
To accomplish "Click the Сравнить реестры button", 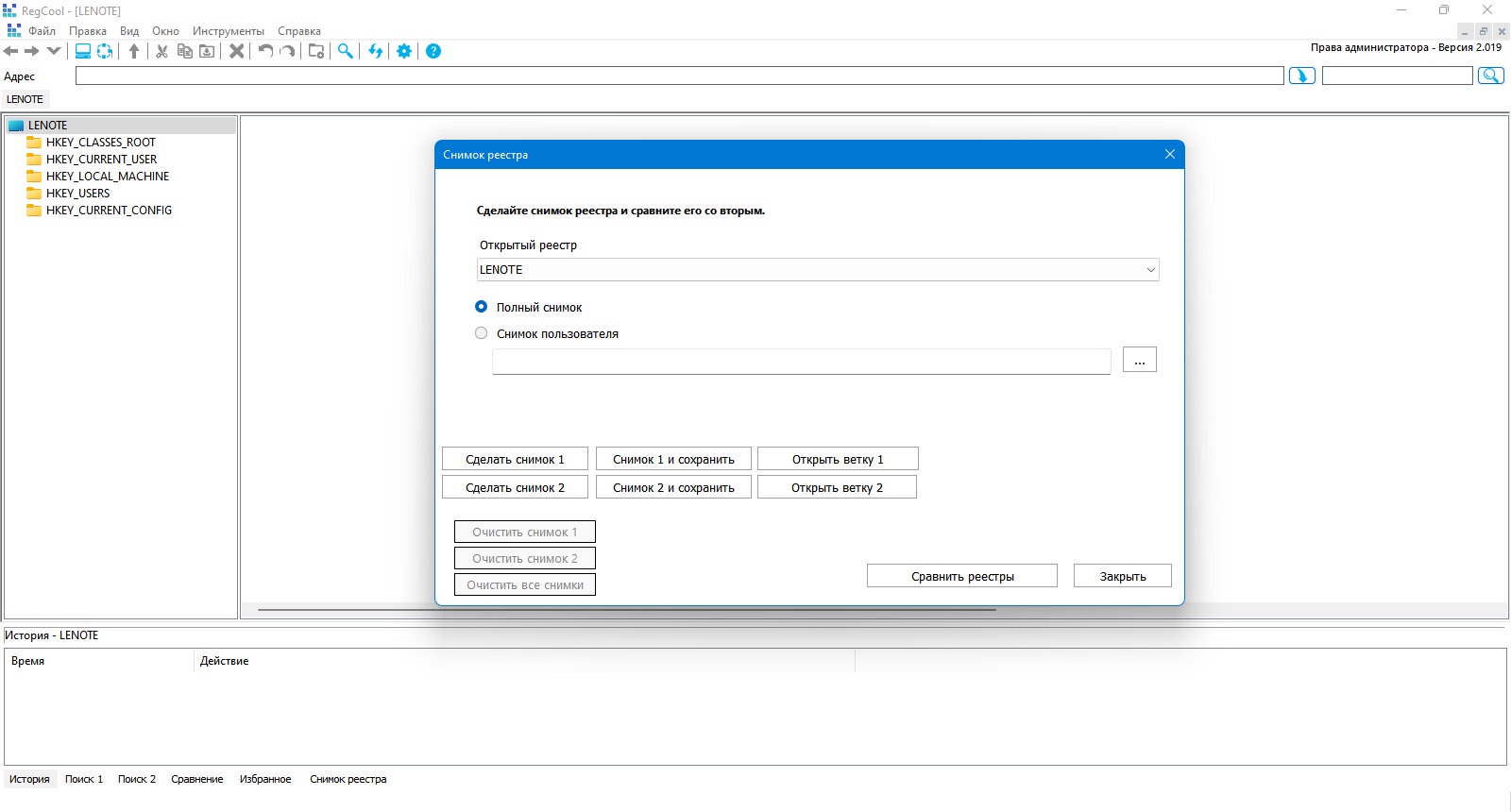I will point(962,576).
